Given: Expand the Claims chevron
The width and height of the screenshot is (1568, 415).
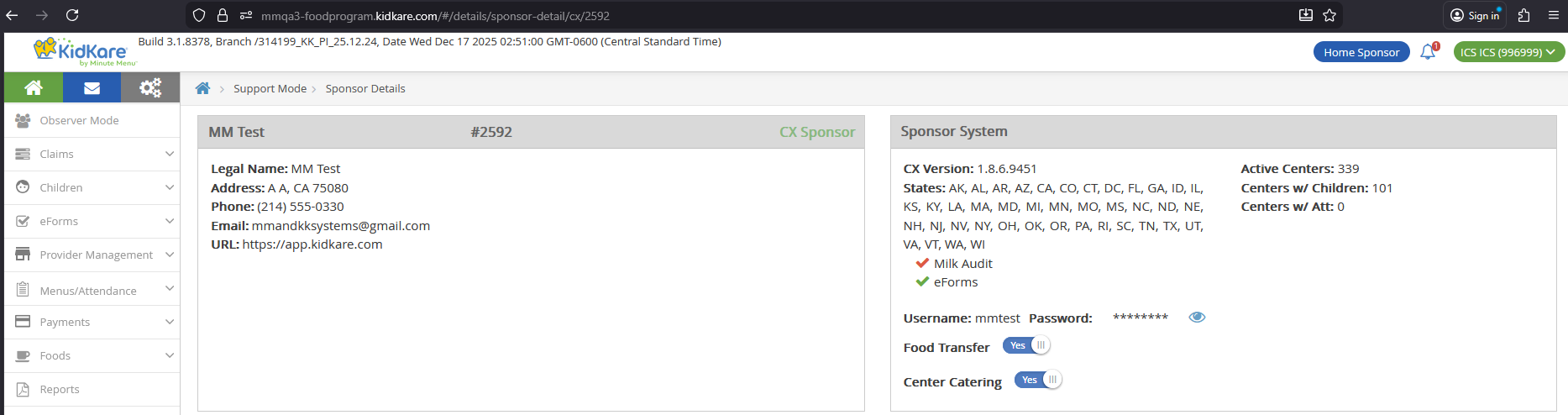Looking at the screenshot, I should coord(170,154).
